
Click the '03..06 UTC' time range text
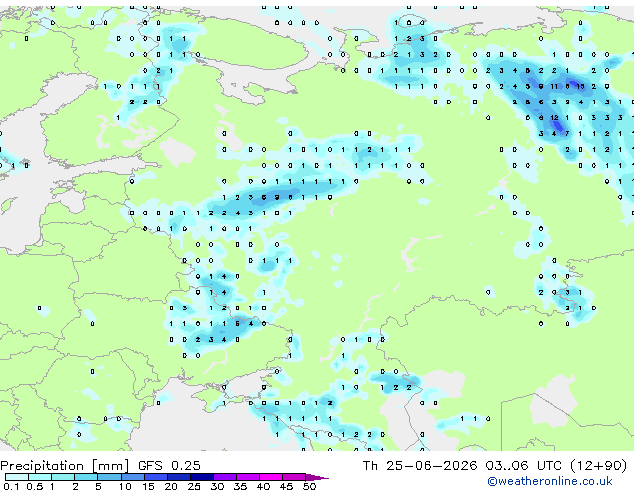coord(524,466)
